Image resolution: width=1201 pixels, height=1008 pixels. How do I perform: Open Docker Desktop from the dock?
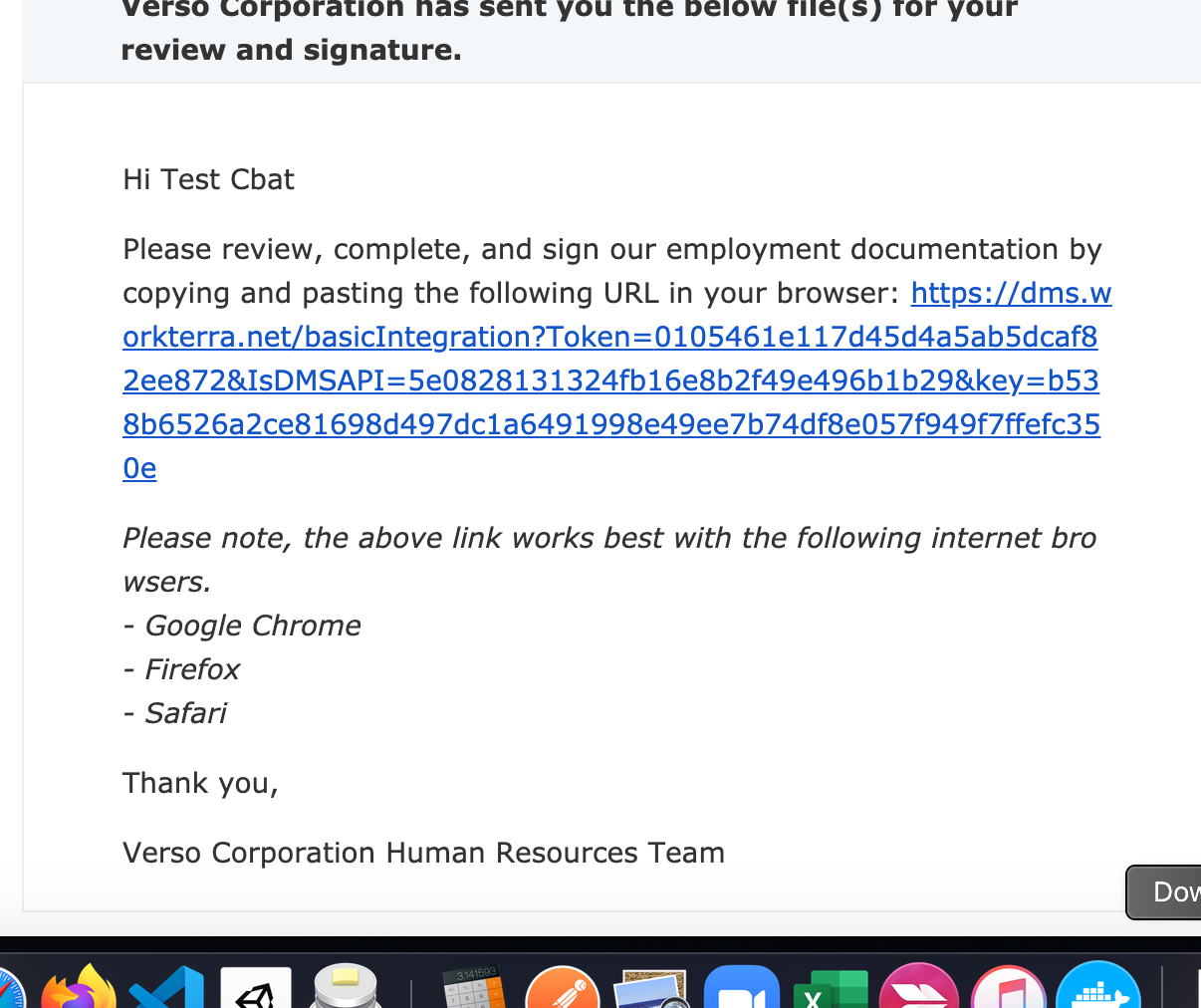[x=1097, y=990]
